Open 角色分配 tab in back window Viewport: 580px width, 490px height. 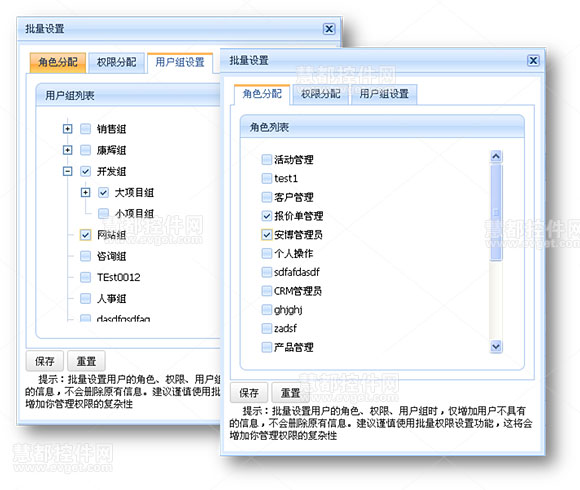point(58,62)
